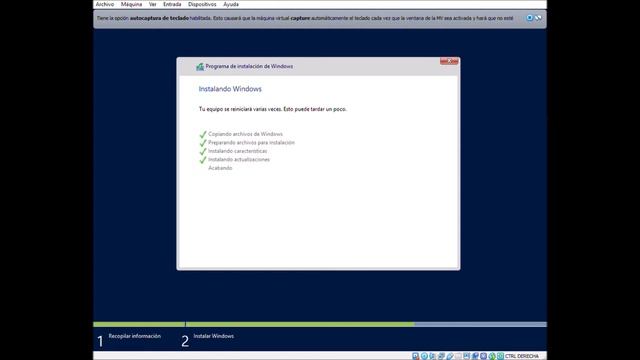Click the virtualization V icon in the status bar
The height and width of the screenshot is (360, 640).
tap(484, 356)
